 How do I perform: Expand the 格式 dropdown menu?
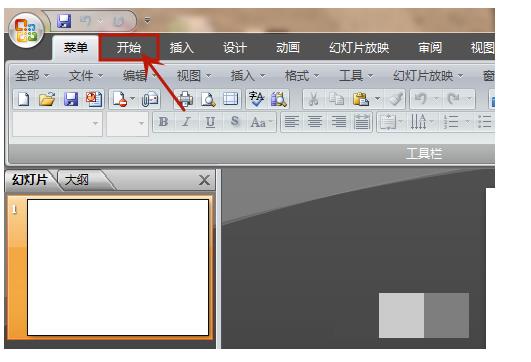301,76
